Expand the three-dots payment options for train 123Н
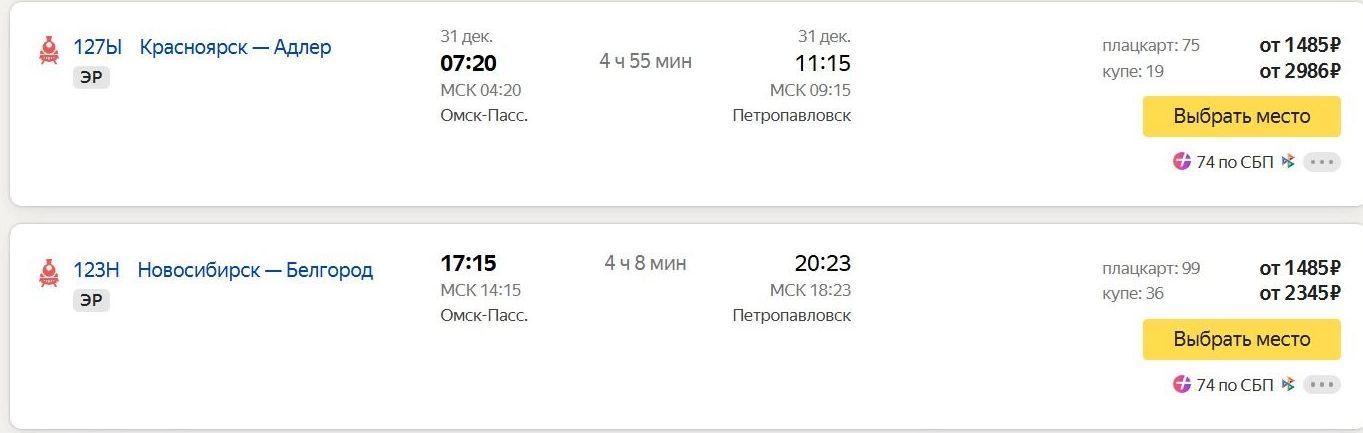 (1321, 385)
